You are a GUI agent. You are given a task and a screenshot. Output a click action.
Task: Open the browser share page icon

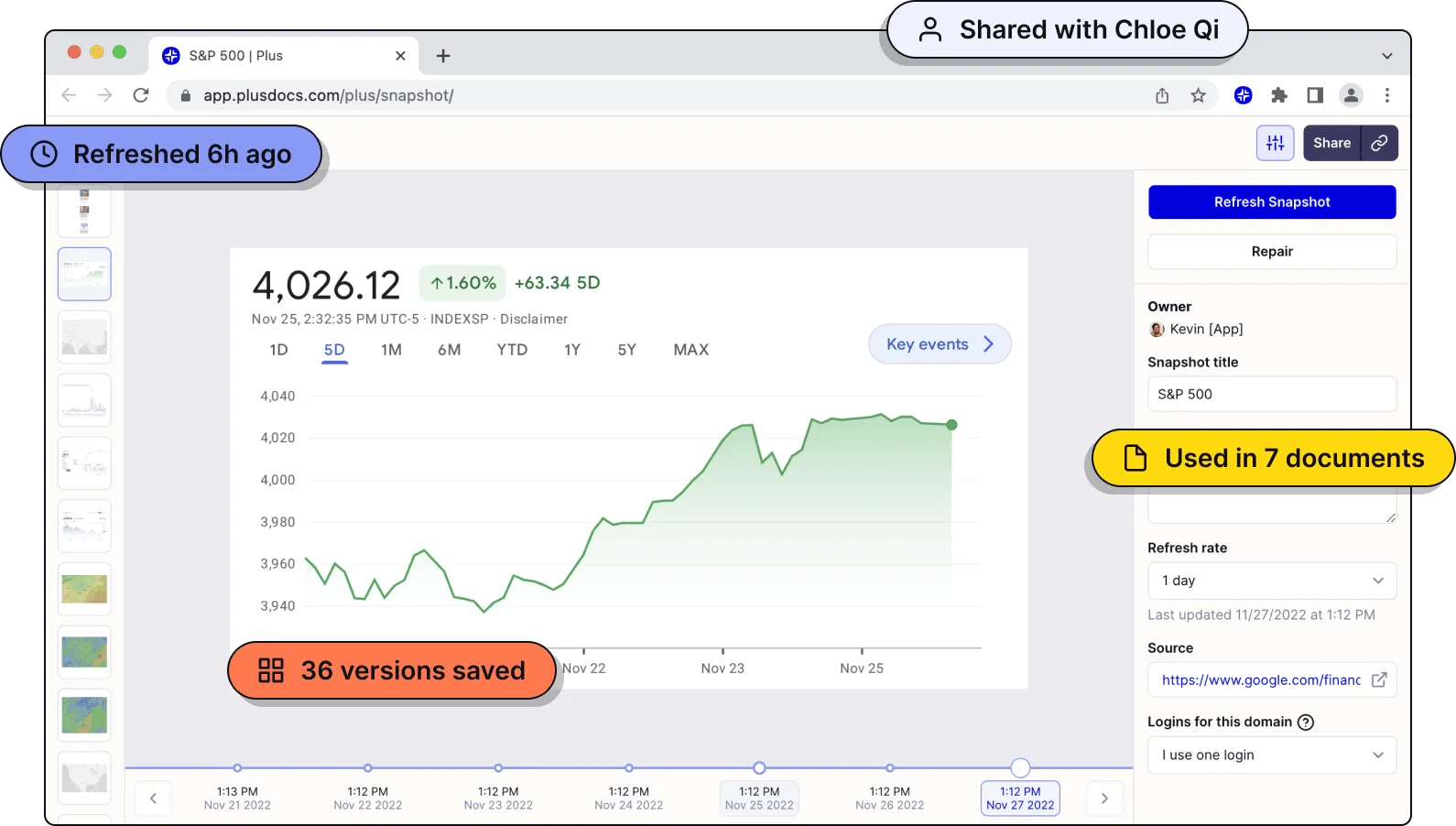pos(1162,95)
